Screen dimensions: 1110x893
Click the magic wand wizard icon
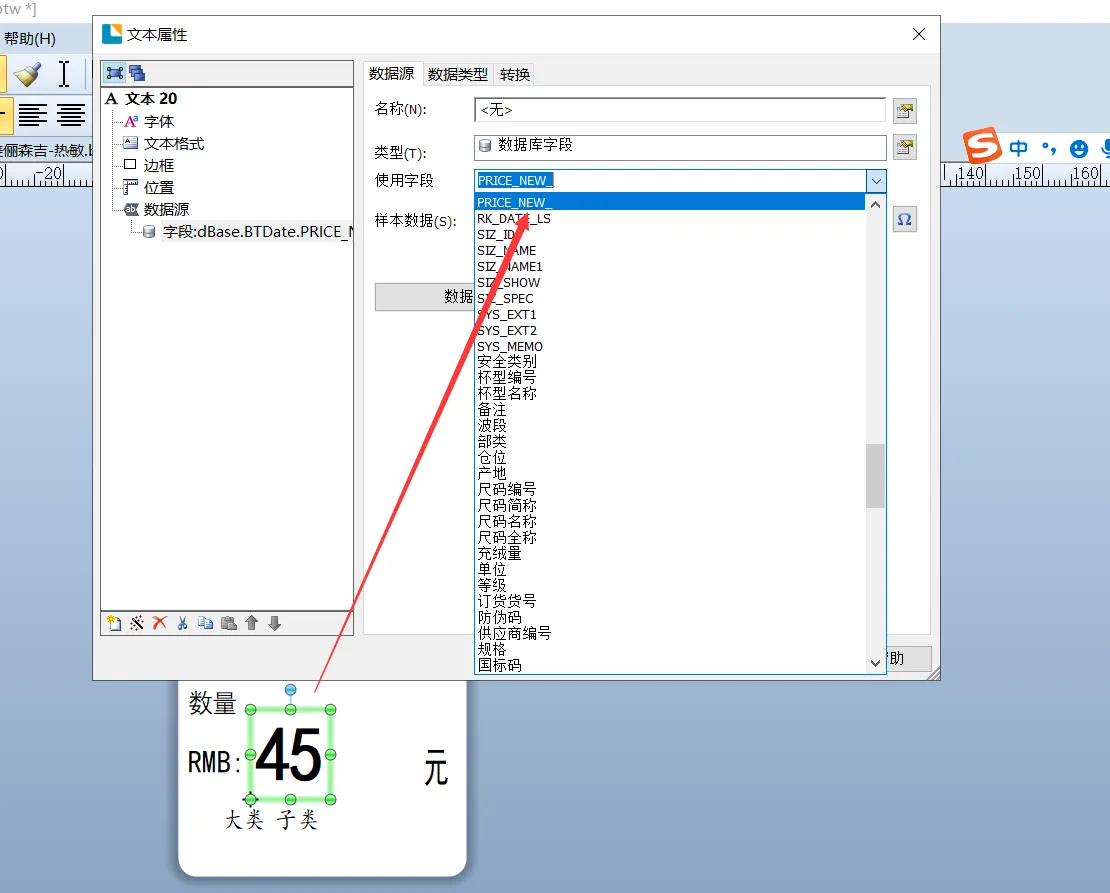137,623
